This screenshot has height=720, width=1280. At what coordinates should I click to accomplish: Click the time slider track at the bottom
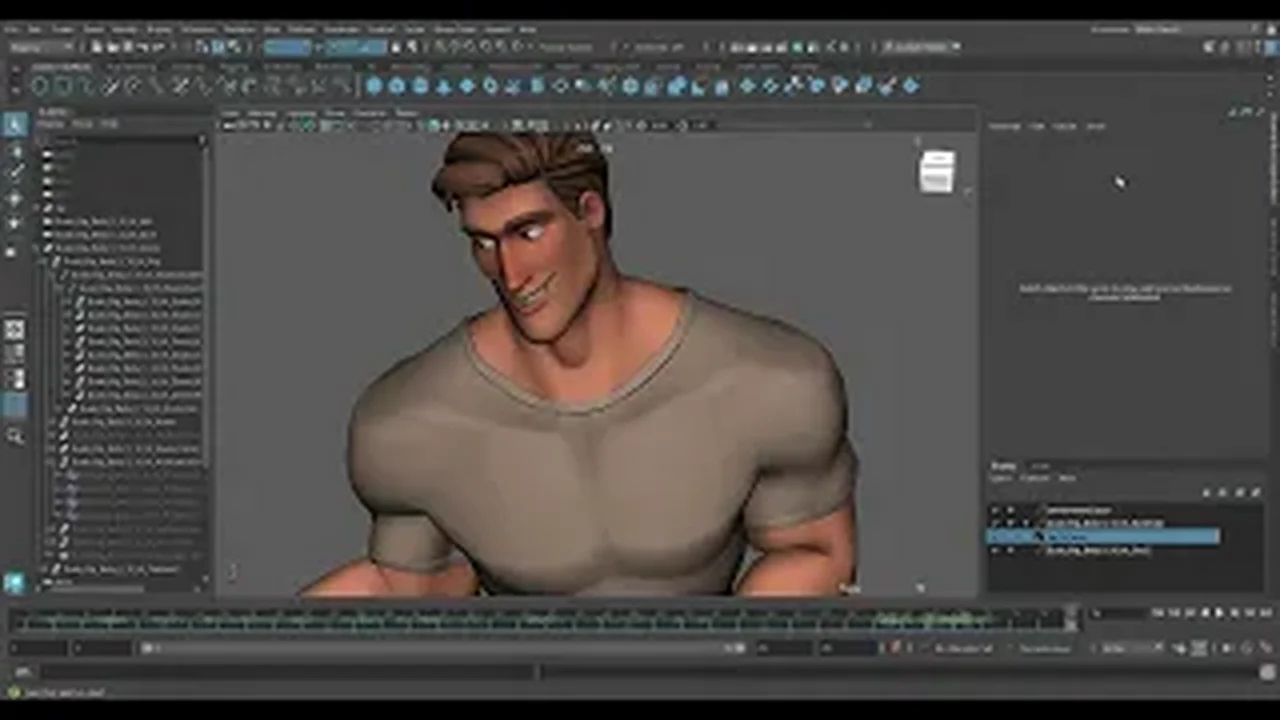click(x=540, y=621)
